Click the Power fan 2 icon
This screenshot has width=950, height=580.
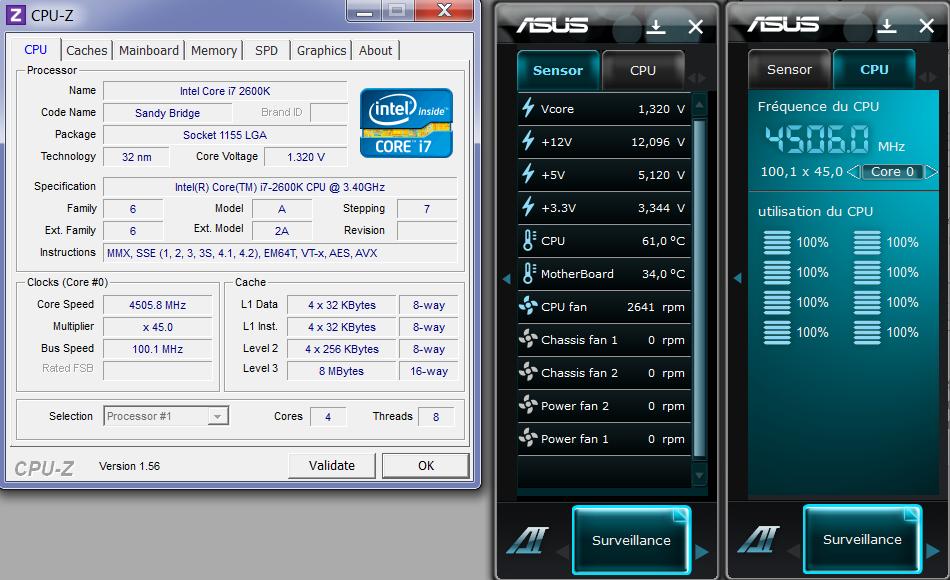[528, 405]
